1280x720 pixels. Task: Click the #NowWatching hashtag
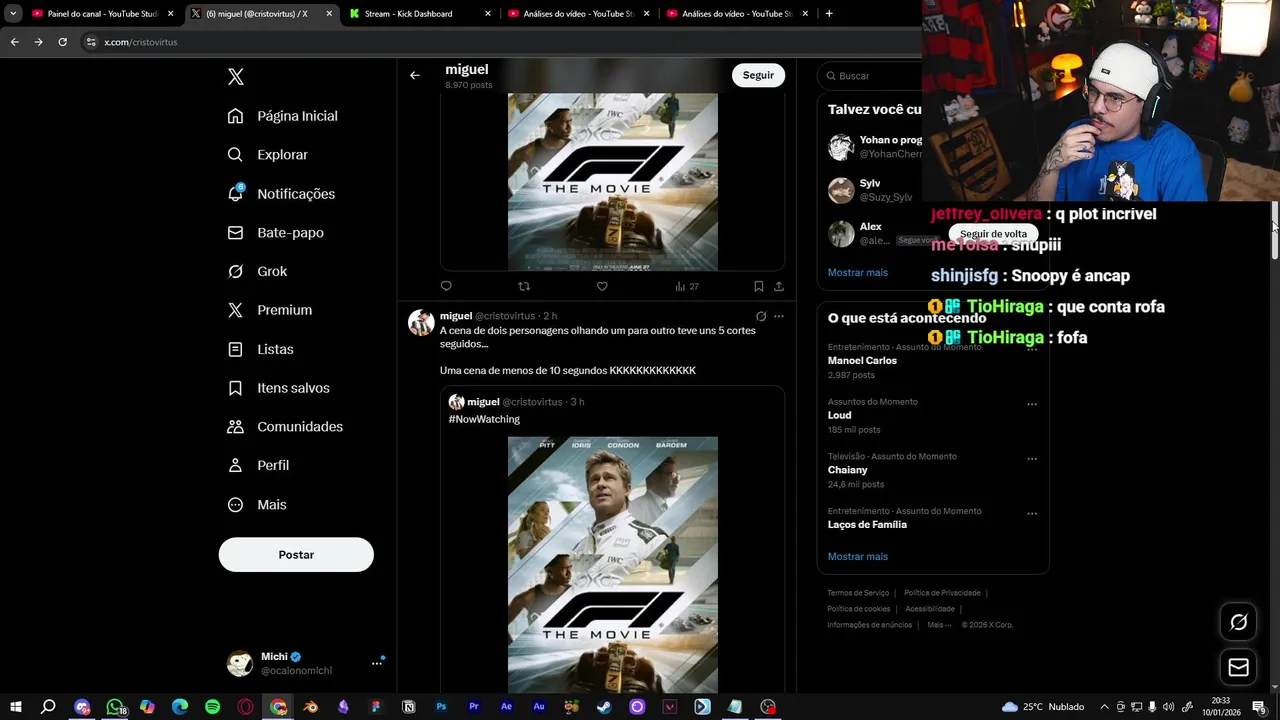[x=484, y=419]
